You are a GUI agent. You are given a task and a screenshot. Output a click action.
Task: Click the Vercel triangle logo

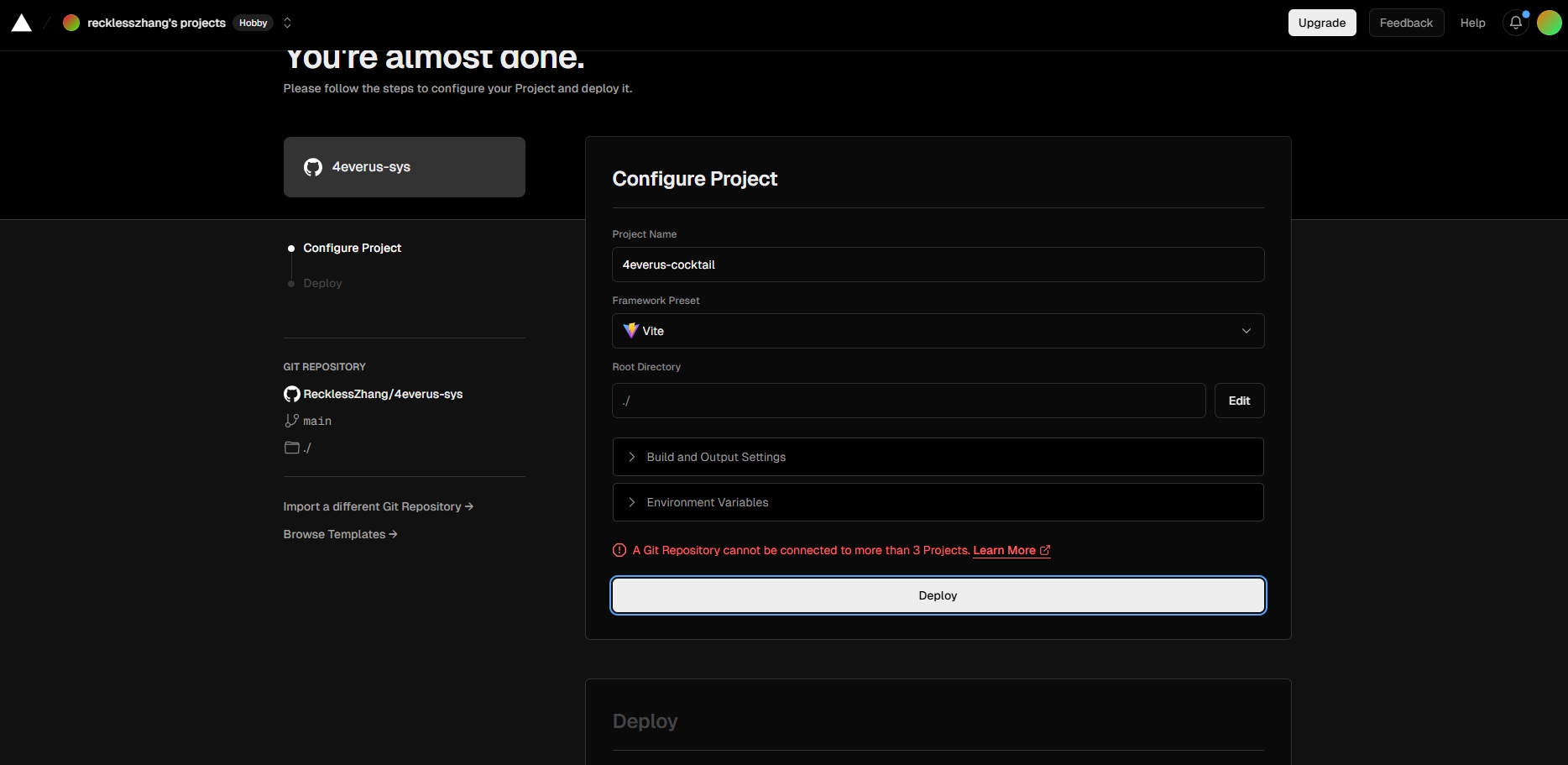pyautogui.click(x=22, y=24)
